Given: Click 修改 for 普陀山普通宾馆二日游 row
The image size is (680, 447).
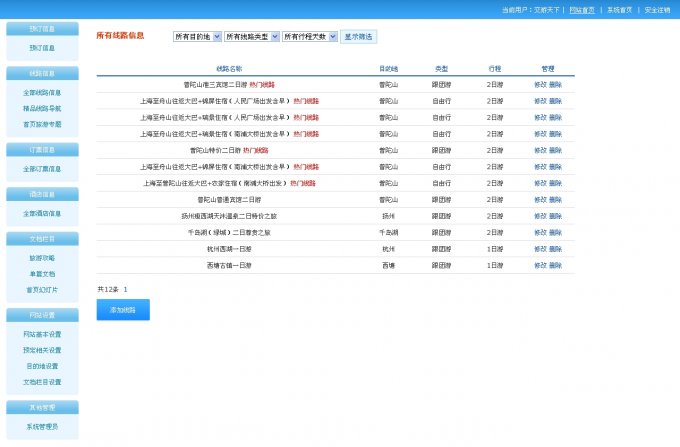Looking at the screenshot, I should tap(540, 200).
